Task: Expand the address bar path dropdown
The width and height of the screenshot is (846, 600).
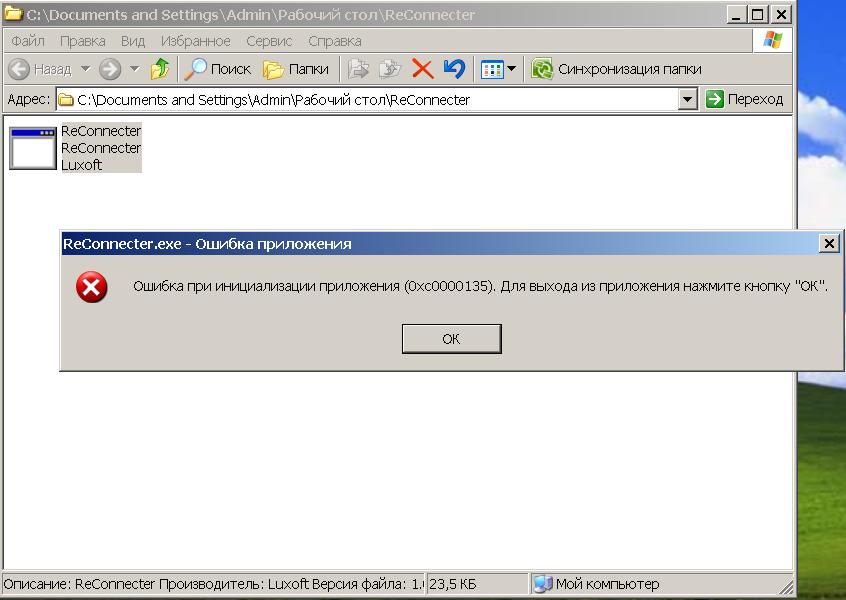Action: (687, 99)
